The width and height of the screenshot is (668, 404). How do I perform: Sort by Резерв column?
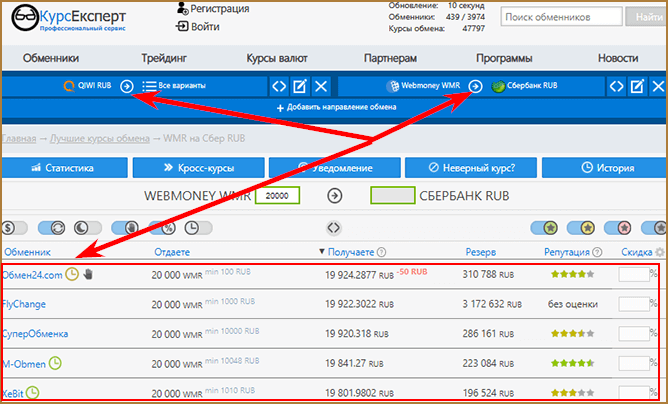click(x=481, y=252)
